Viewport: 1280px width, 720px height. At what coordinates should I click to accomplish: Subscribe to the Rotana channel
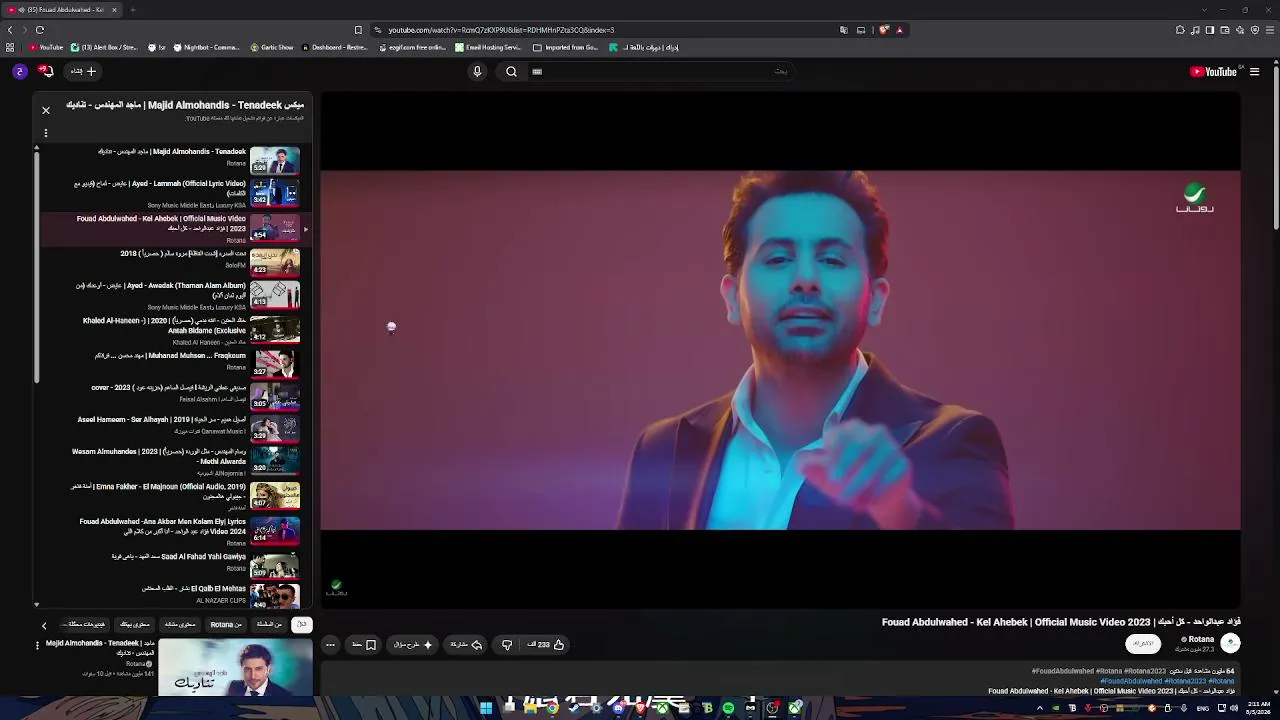point(1143,644)
